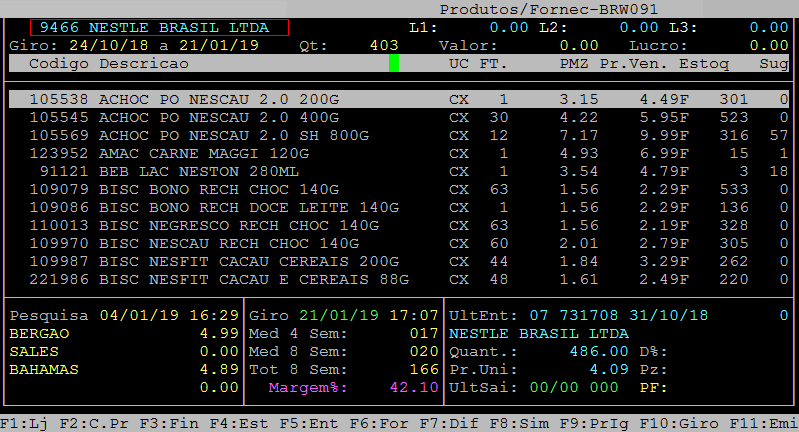
Task: Click the green cursor block in header
Action: point(394,64)
